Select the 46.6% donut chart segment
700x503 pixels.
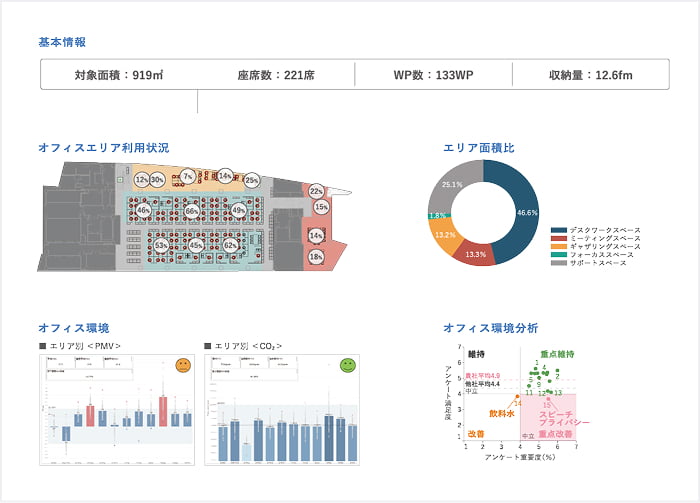[x=525, y=212]
